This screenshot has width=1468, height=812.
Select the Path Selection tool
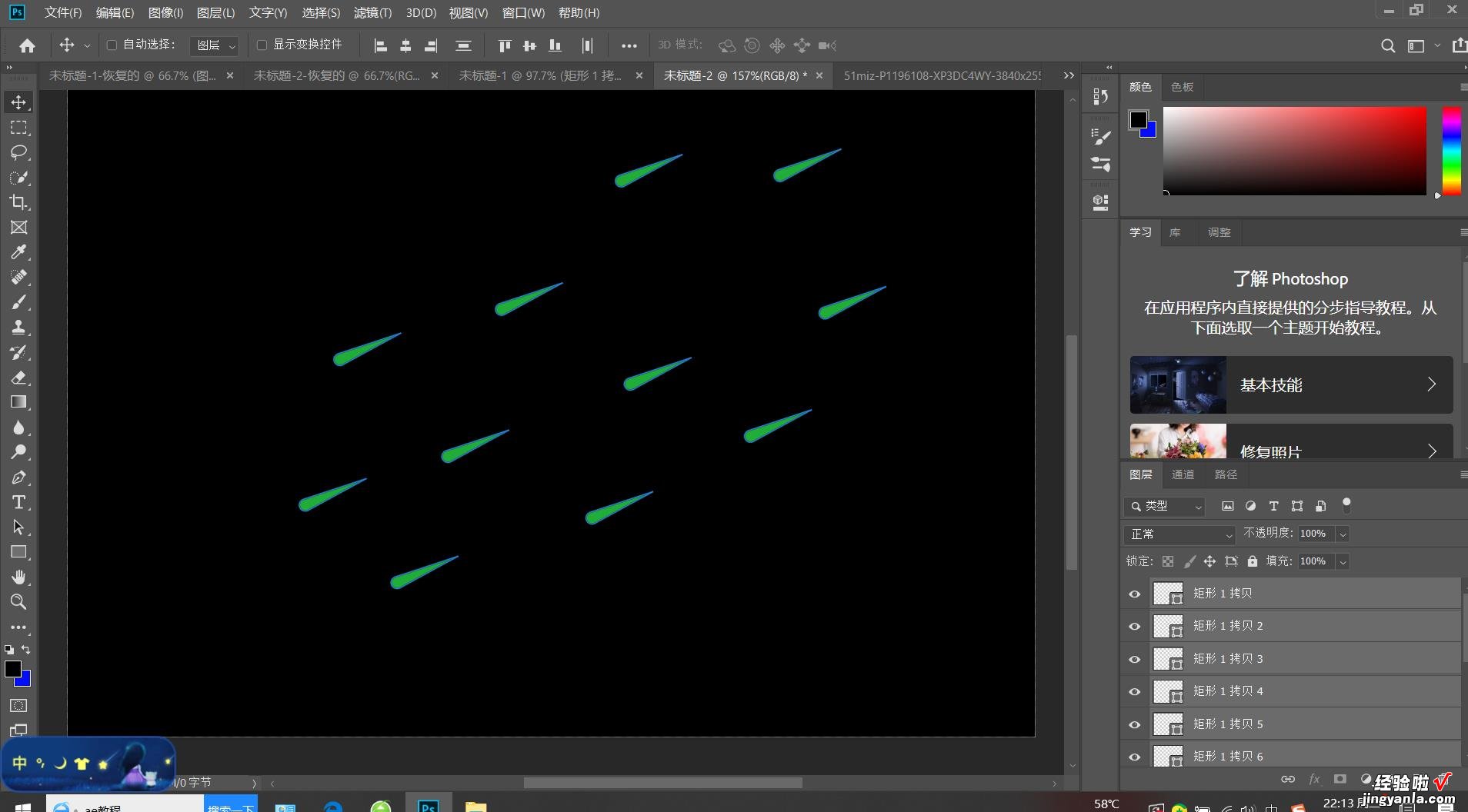pyautogui.click(x=18, y=527)
